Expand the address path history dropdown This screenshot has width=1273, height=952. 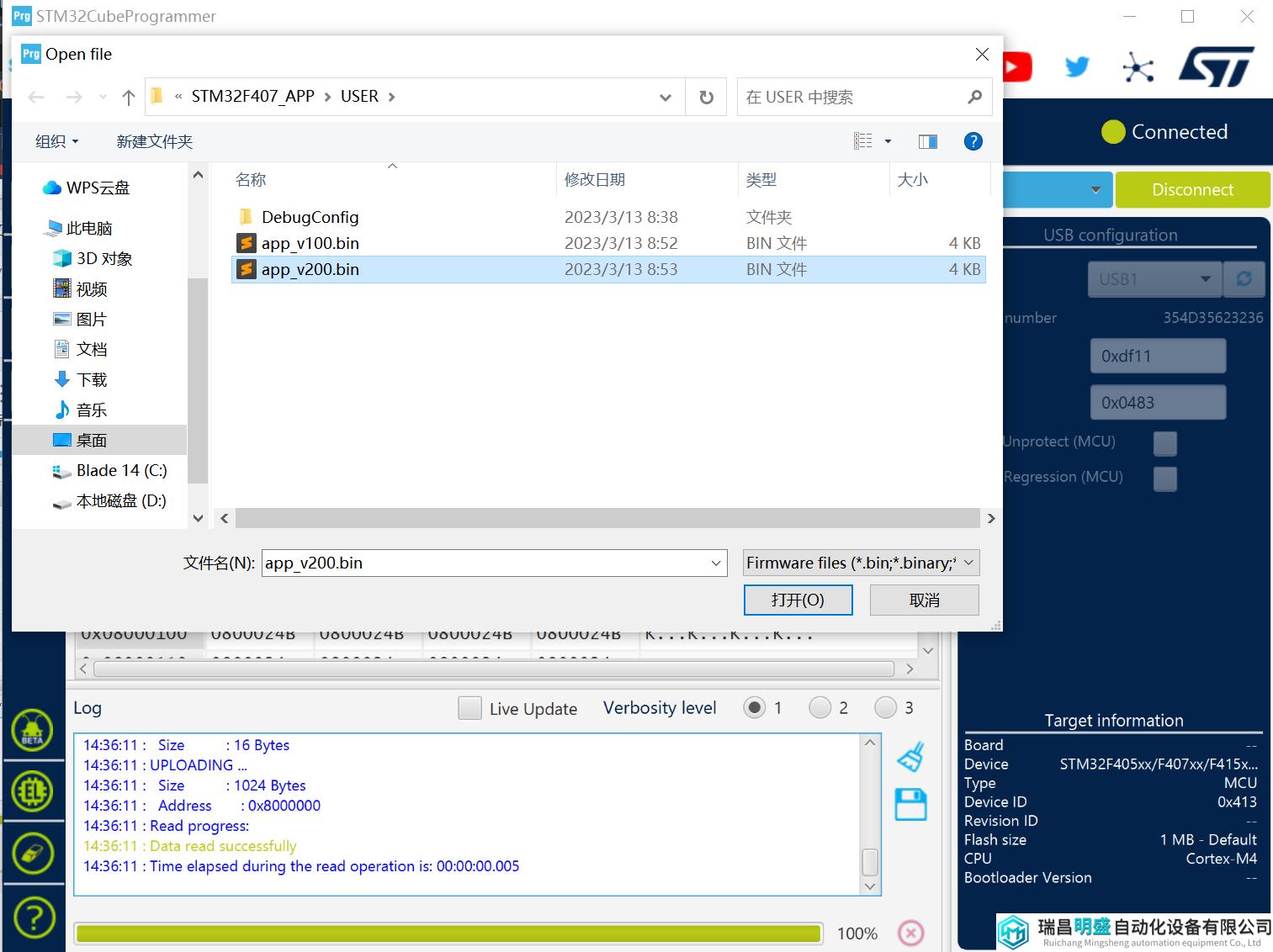(x=666, y=98)
